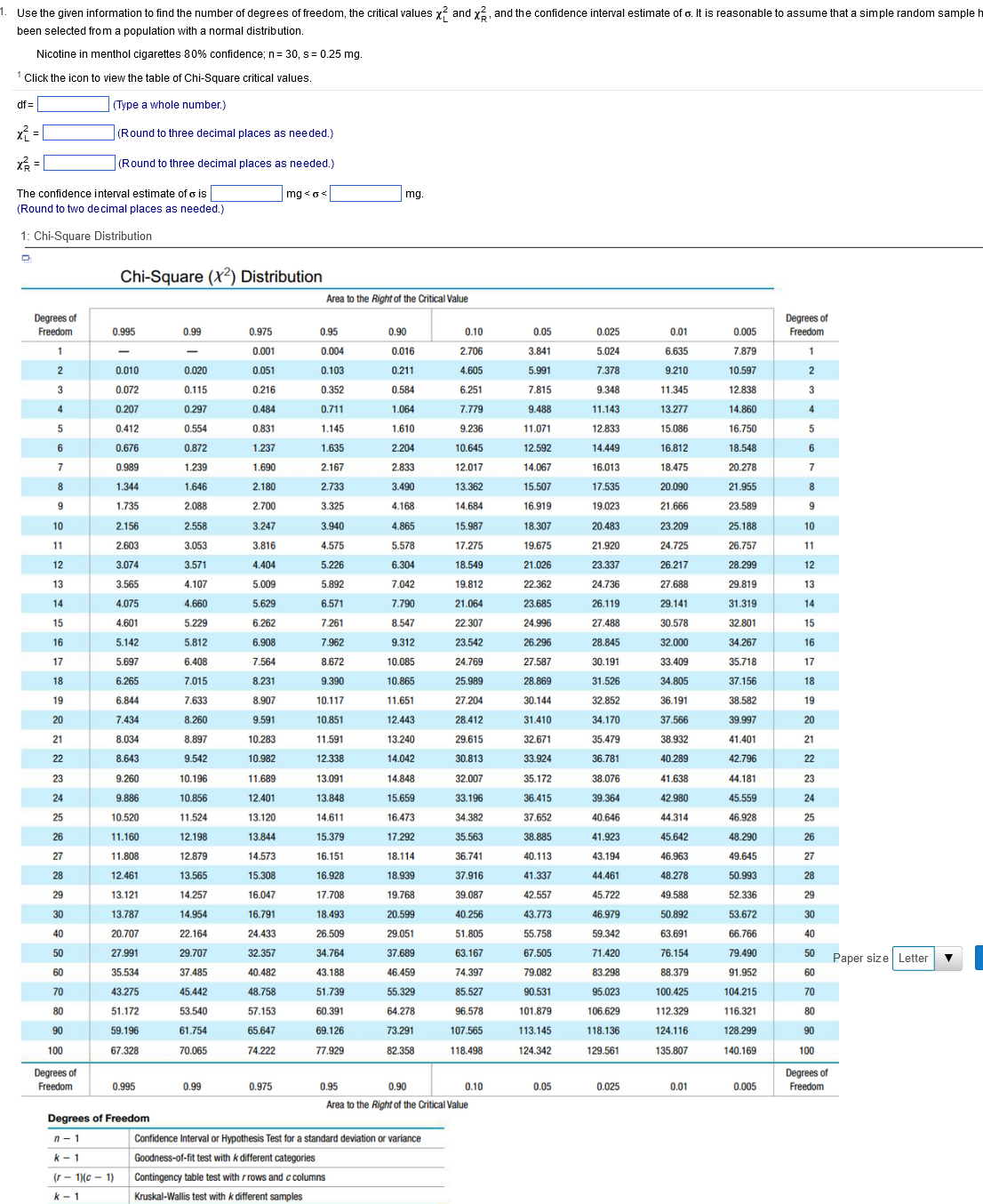Click the left 'Degrees of Freedom' top header

coord(55,325)
